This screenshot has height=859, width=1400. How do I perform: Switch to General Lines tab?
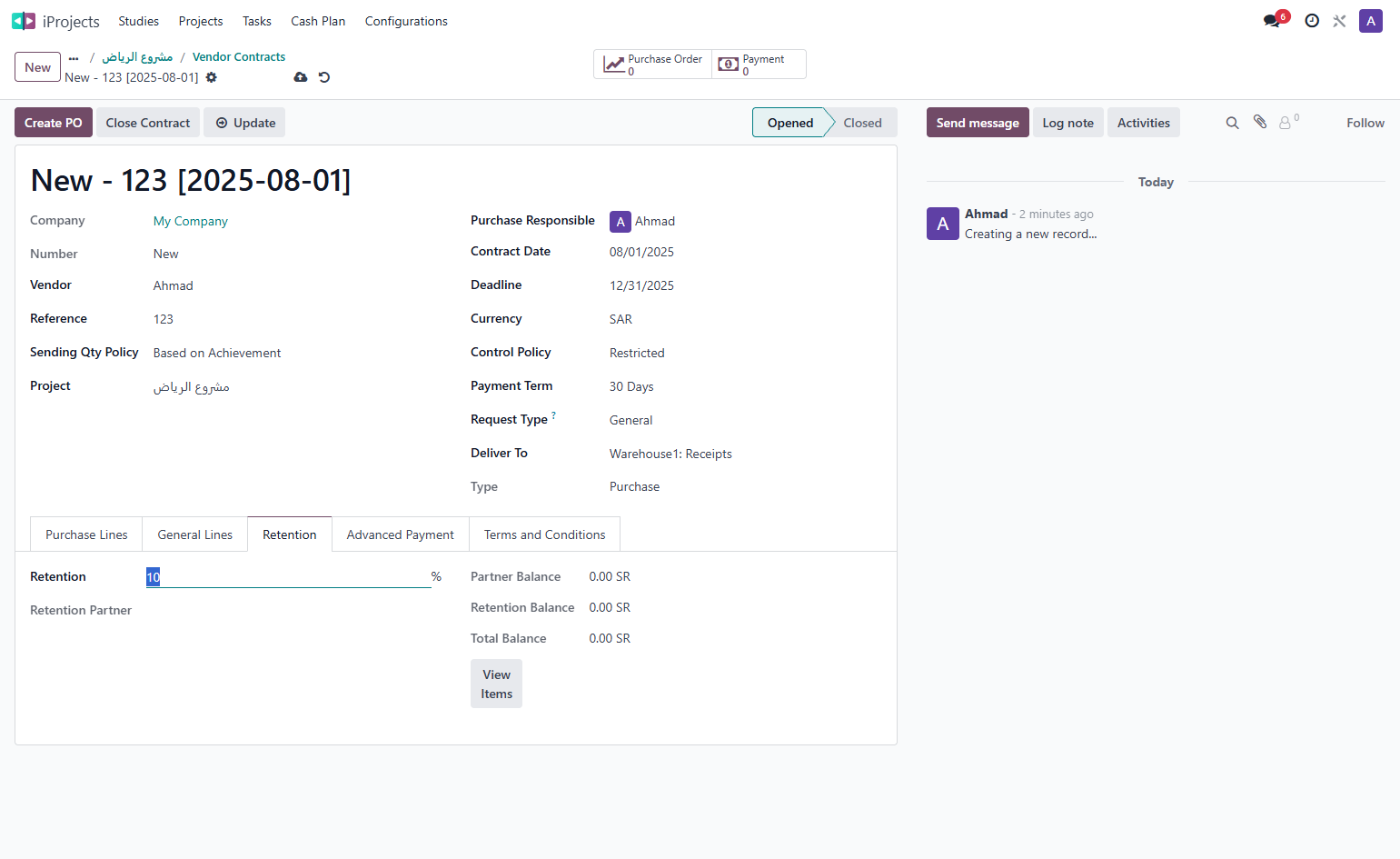195,534
